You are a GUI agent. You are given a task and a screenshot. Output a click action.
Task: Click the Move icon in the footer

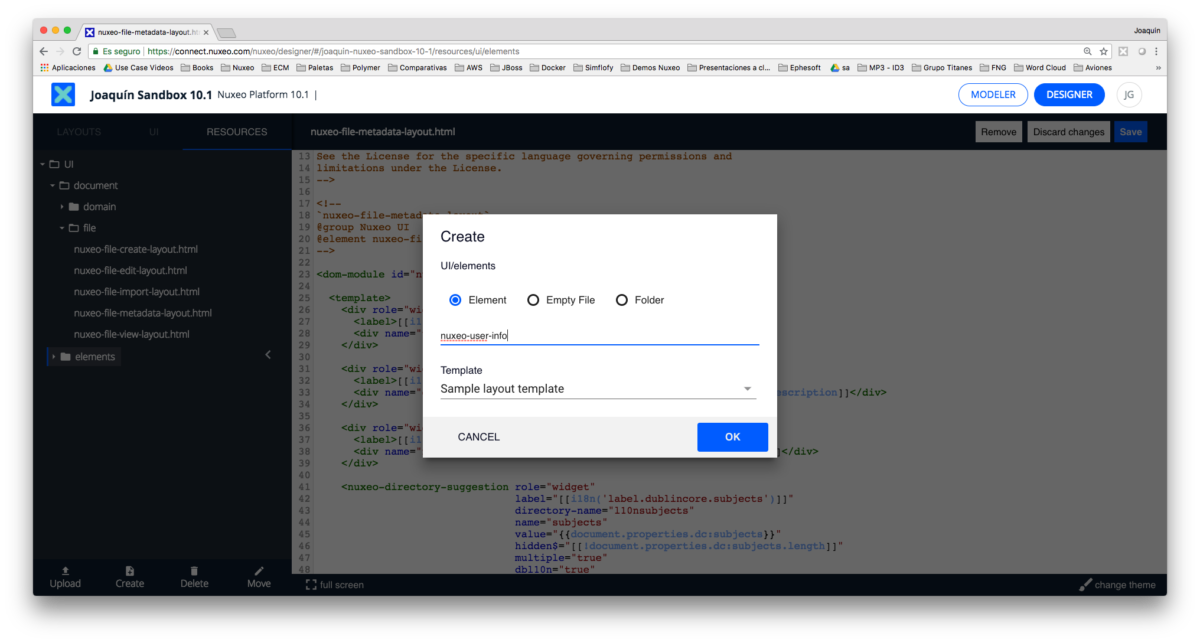pos(258,576)
